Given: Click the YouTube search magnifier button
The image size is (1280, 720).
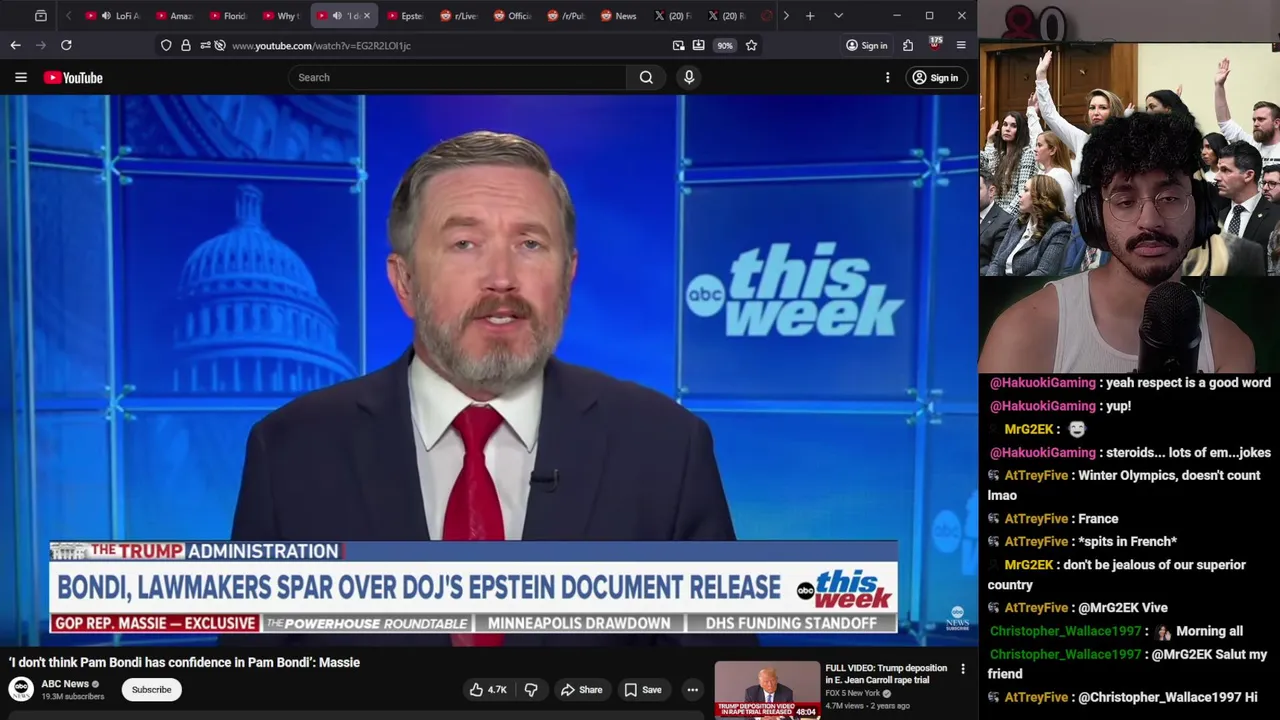Looking at the screenshot, I should (646, 77).
